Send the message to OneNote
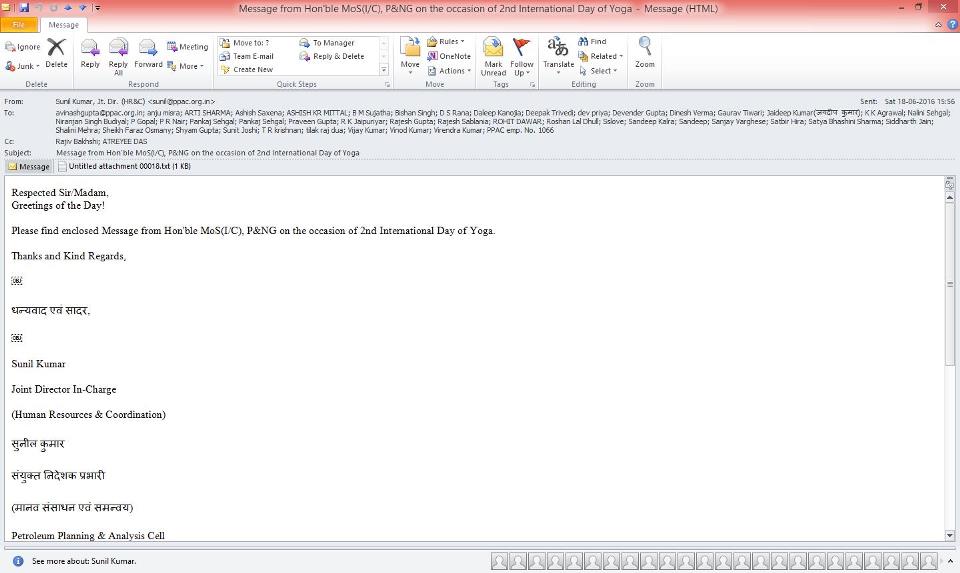Screen dimensions: 960x573 pos(449,56)
